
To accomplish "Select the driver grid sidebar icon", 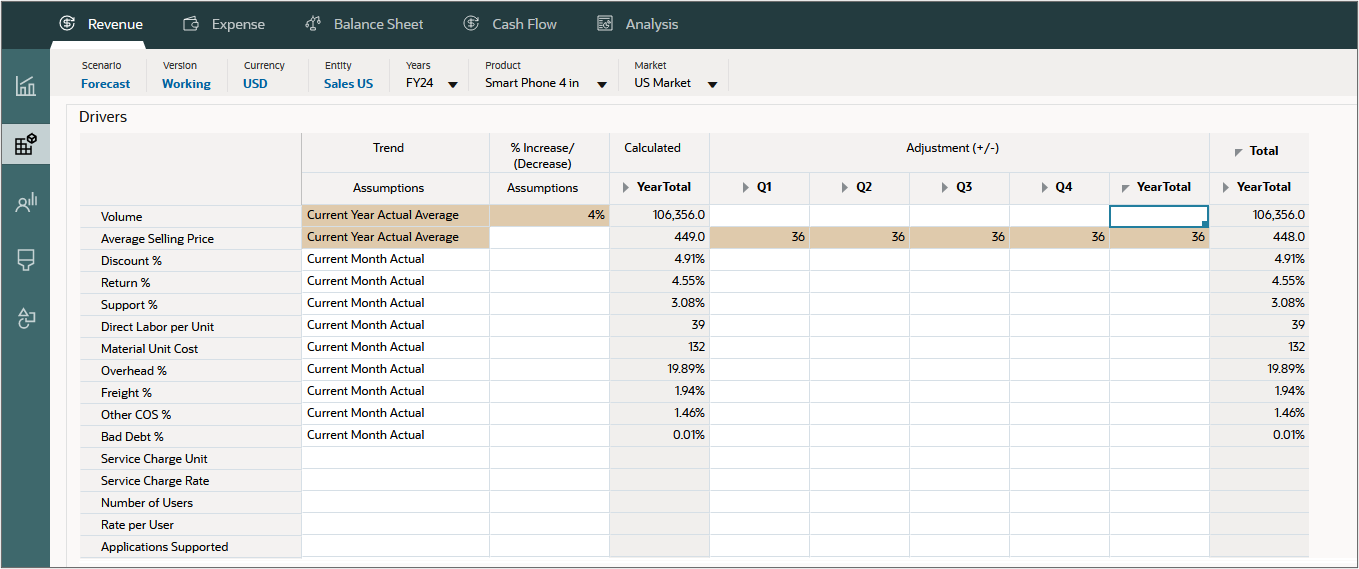I will [26, 144].
